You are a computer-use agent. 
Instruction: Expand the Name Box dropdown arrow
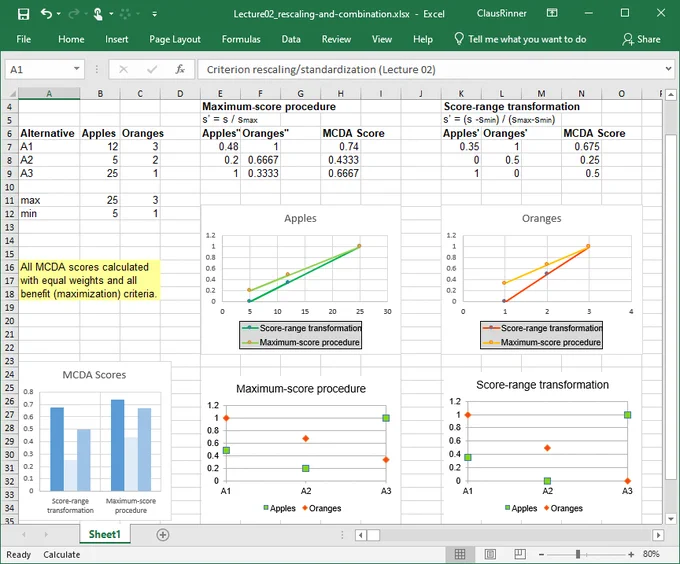pos(76,69)
